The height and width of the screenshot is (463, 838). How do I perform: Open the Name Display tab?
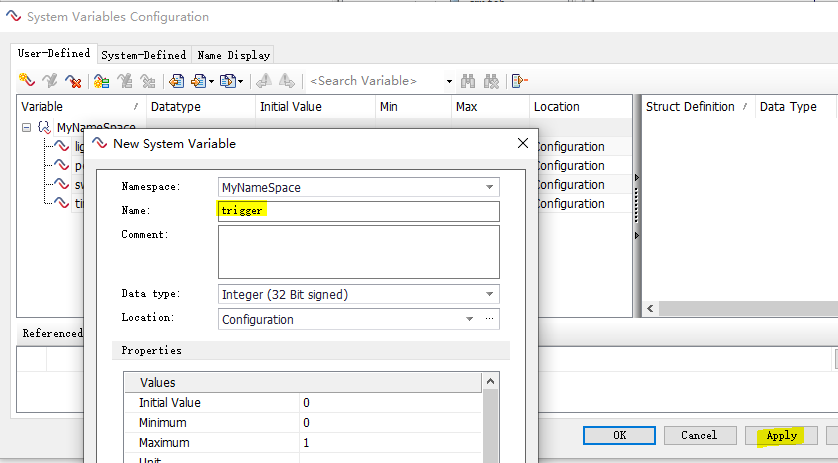(234, 55)
